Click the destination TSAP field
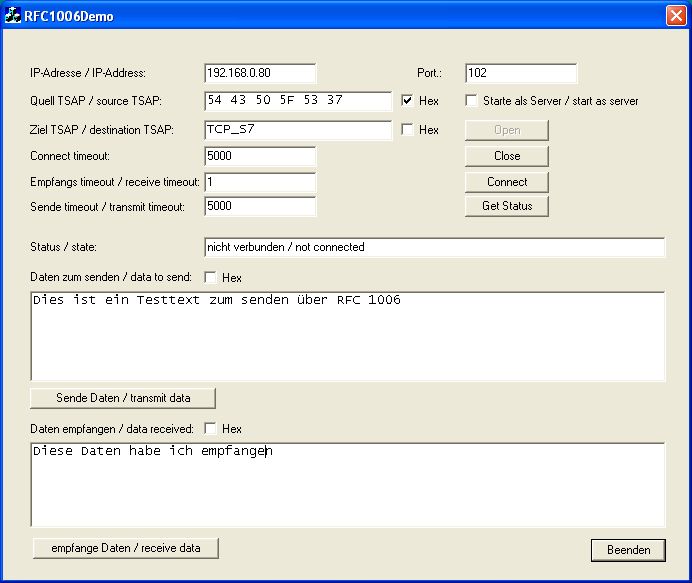This screenshot has width=692, height=583. point(297,130)
